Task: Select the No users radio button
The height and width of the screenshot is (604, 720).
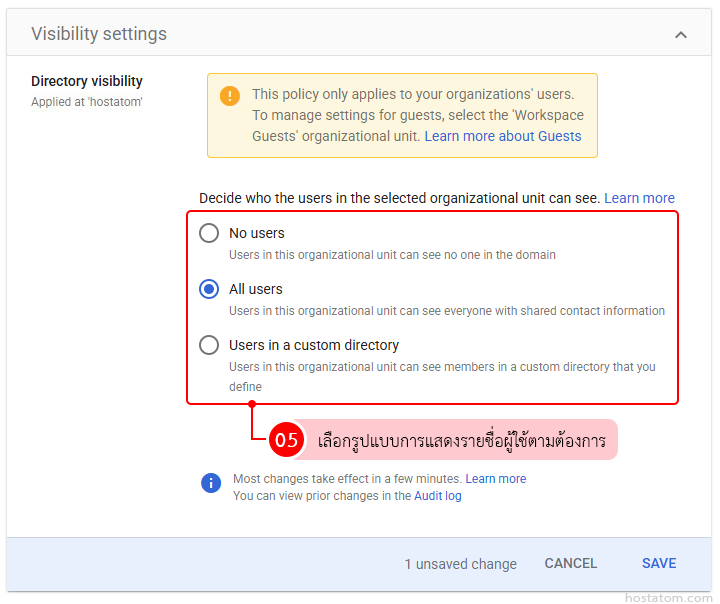Action: (x=209, y=233)
